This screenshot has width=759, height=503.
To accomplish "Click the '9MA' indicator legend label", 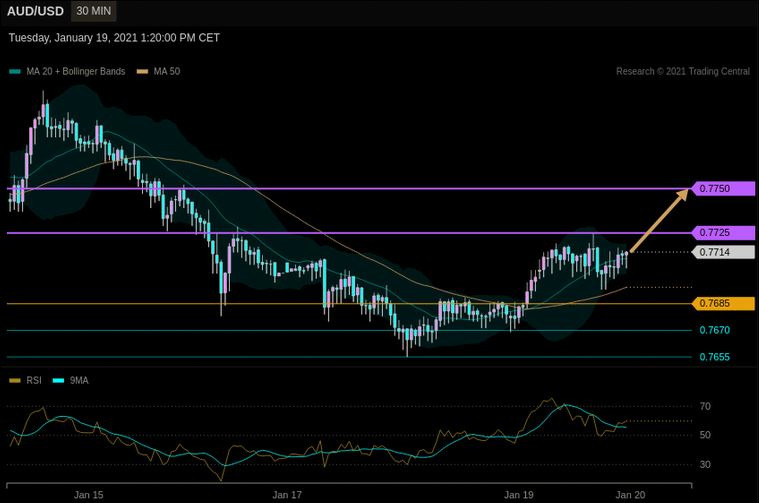I will tap(79, 381).
